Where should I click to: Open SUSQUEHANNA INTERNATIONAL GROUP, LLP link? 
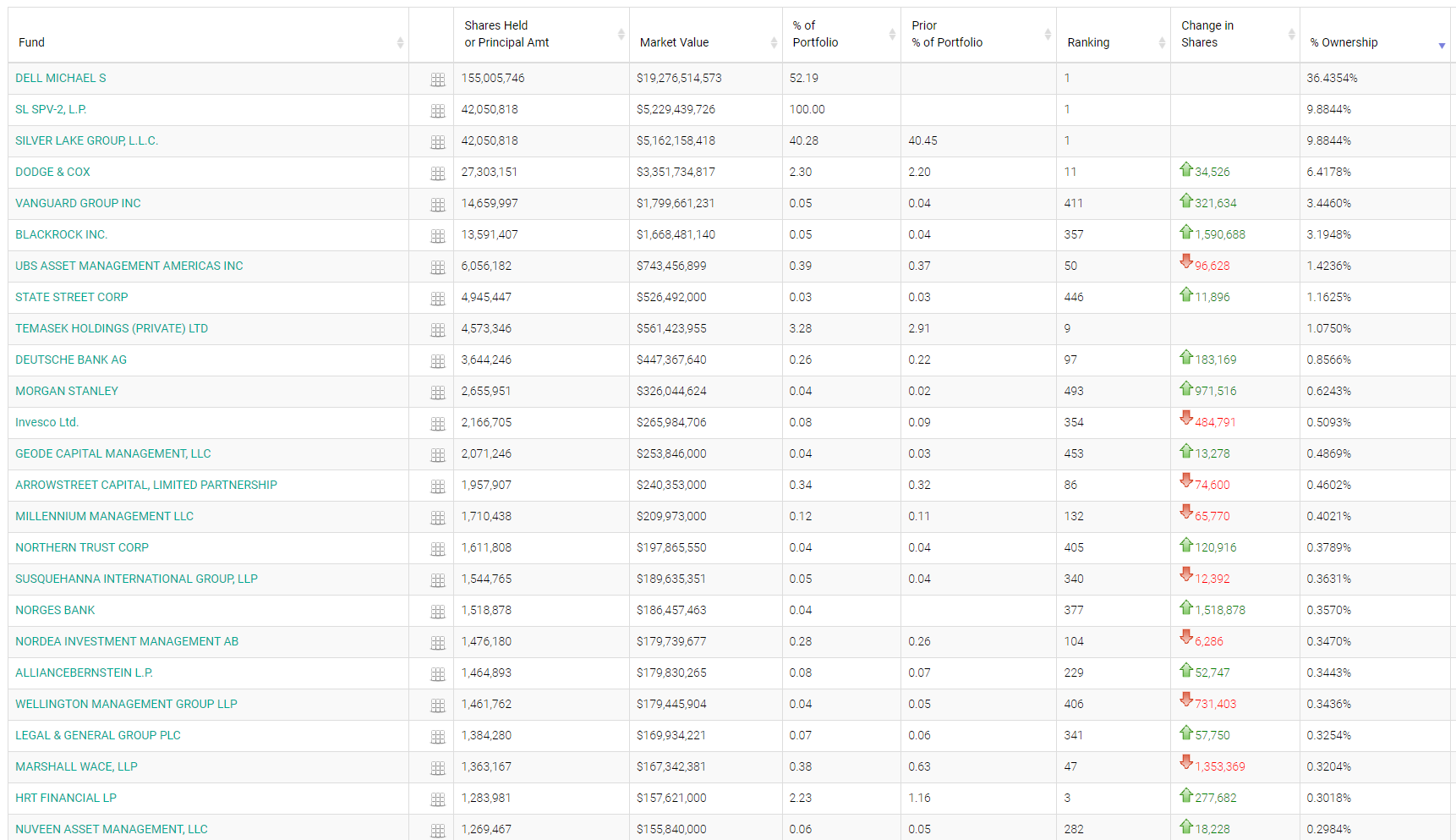click(136, 579)
